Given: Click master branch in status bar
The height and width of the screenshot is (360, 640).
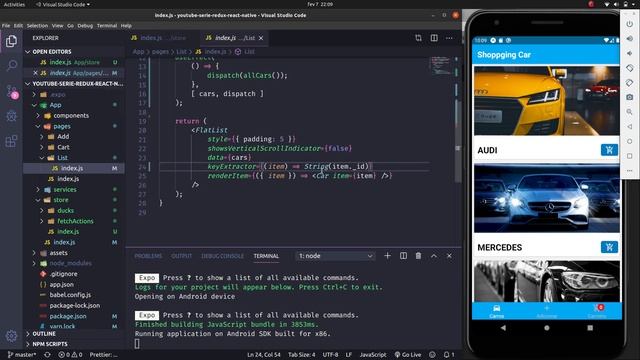Looking at the screenshot, I should tap(22, 355).
